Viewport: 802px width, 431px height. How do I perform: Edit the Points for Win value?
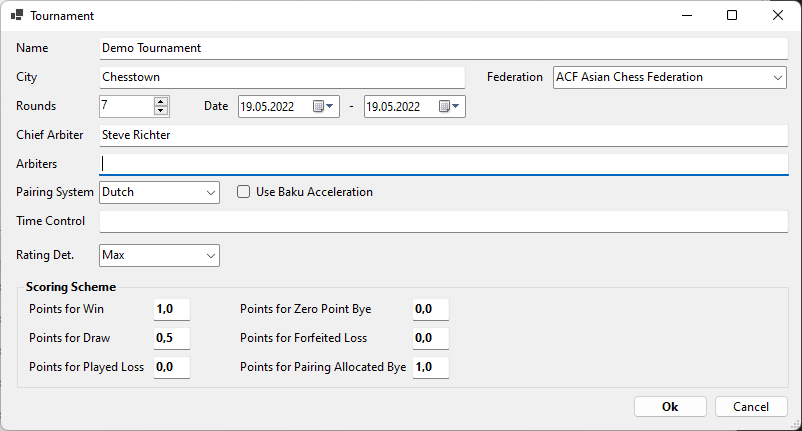pos(171,310)
